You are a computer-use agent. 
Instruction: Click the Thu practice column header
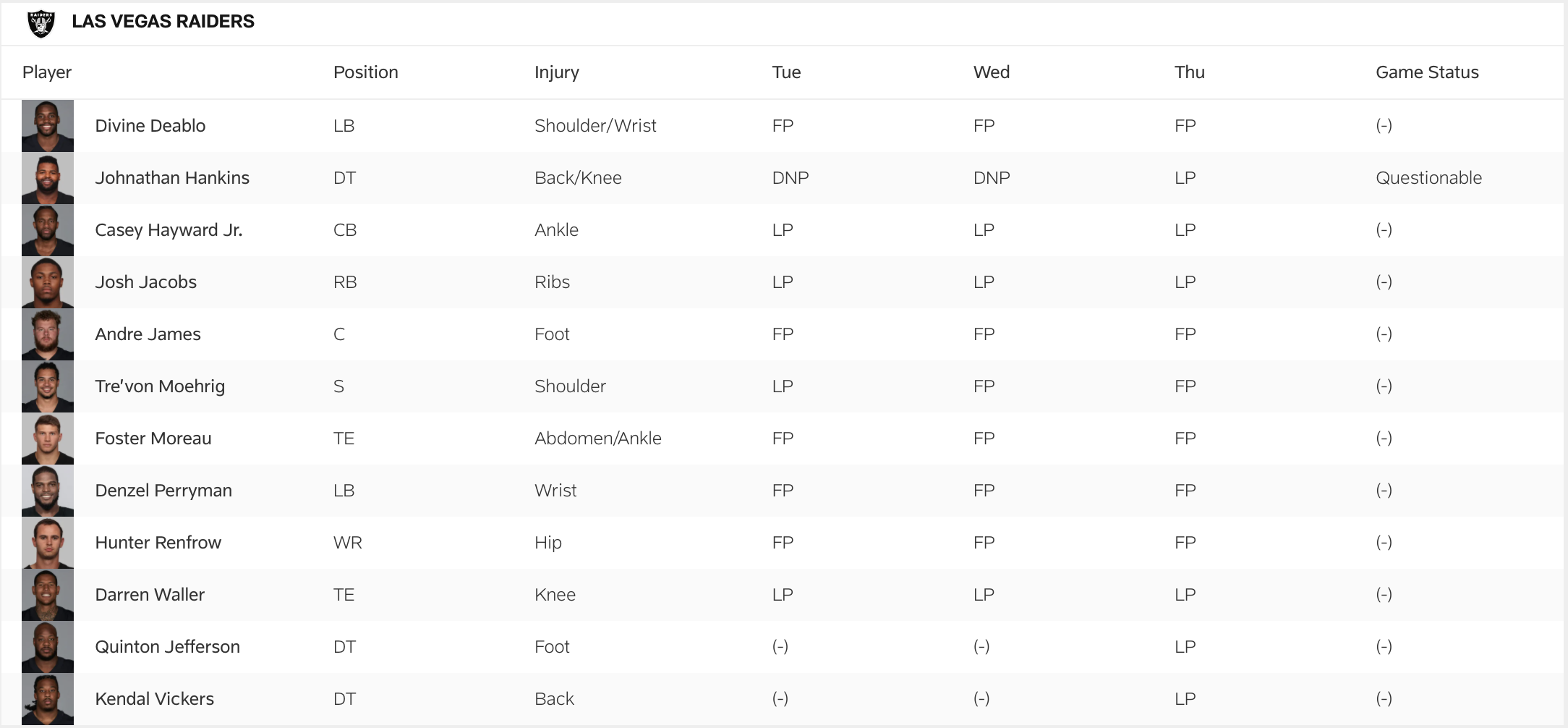point(1189,72)
